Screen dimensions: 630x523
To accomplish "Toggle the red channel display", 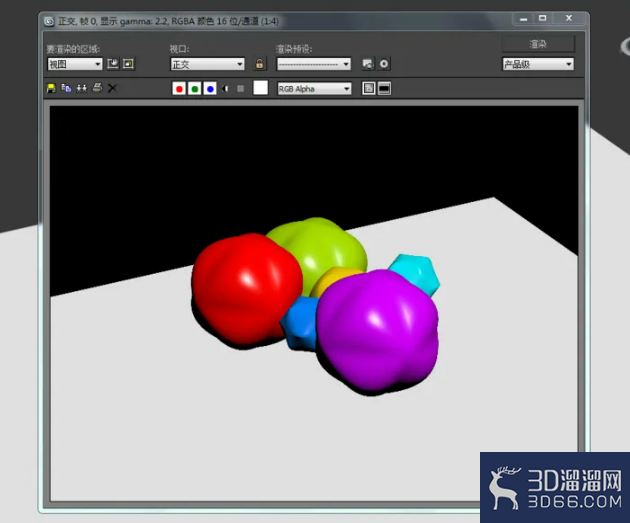I will click(179, 89).
